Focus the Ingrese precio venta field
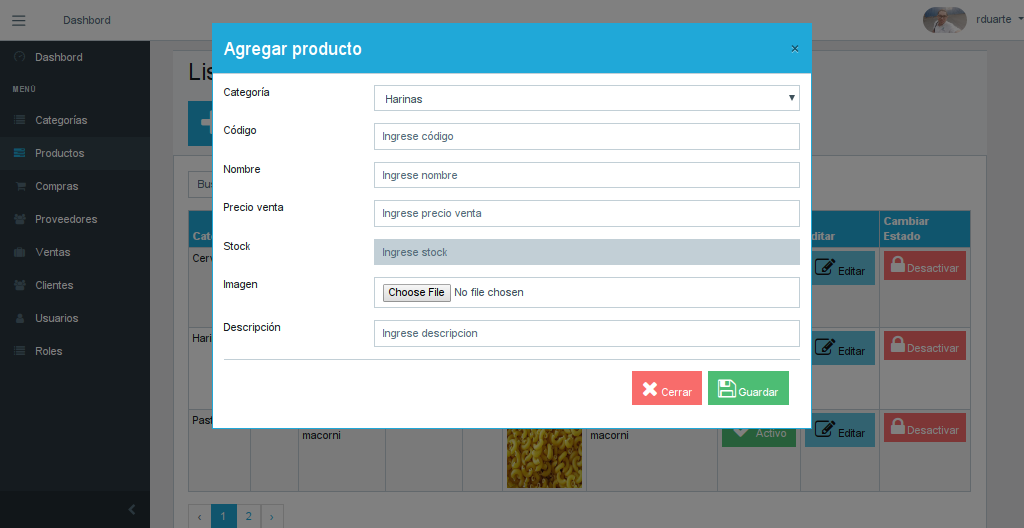The height and width of the screenshot is (528, 1024). pyautogui.click(x=586, y=213)
